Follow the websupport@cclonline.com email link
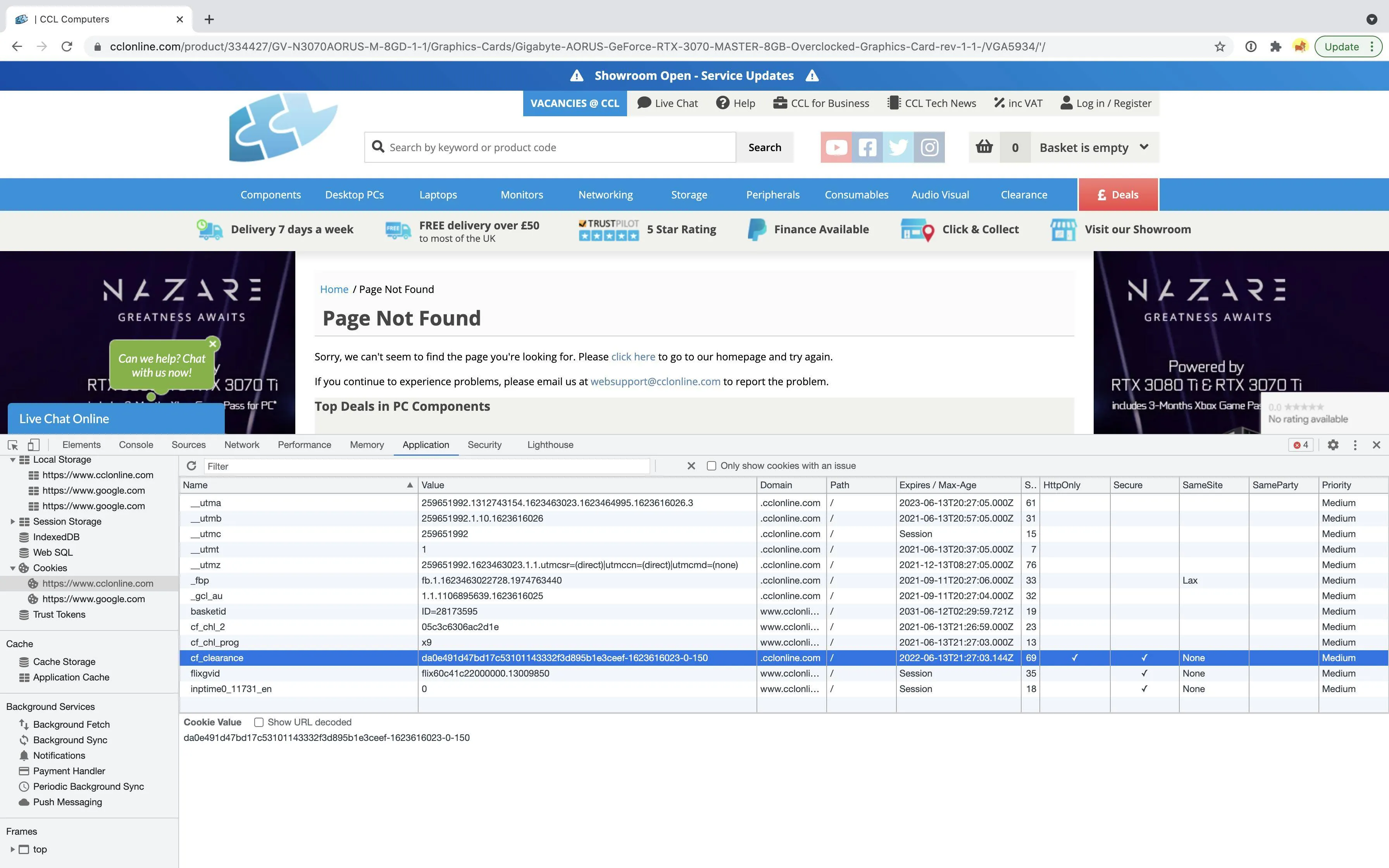This screenshot has width=1389, height=868. tap(655, 382)
